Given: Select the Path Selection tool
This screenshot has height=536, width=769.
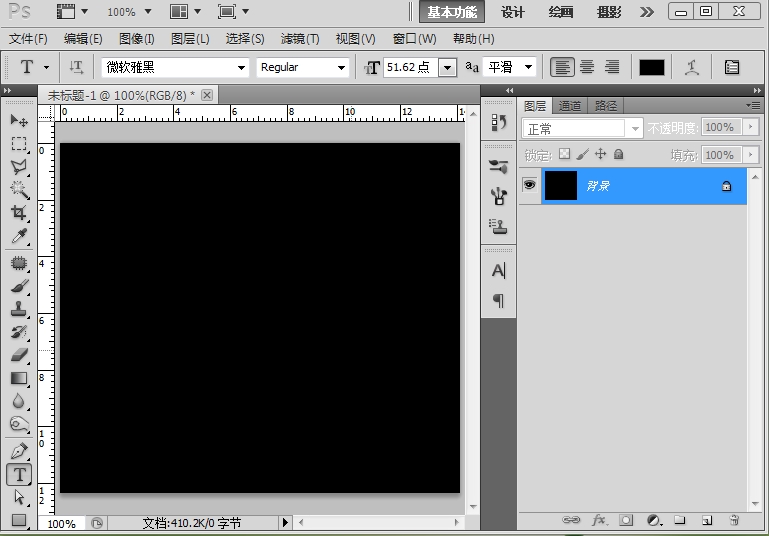Looking at the screenshot, I should 19,497.
